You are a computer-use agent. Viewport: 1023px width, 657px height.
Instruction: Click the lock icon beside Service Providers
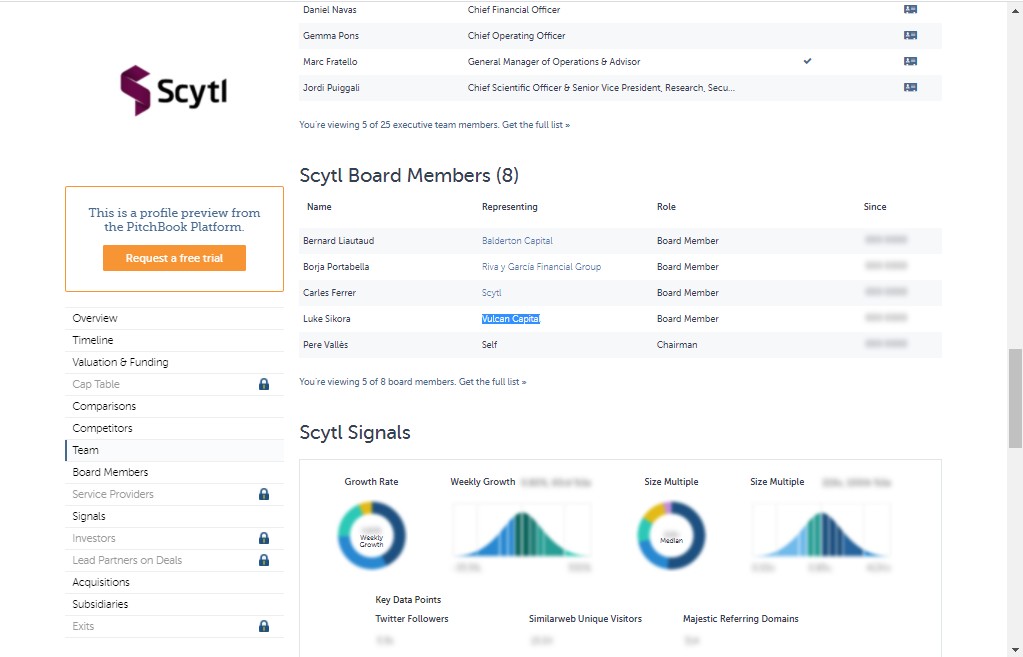[x=264, y=494]
